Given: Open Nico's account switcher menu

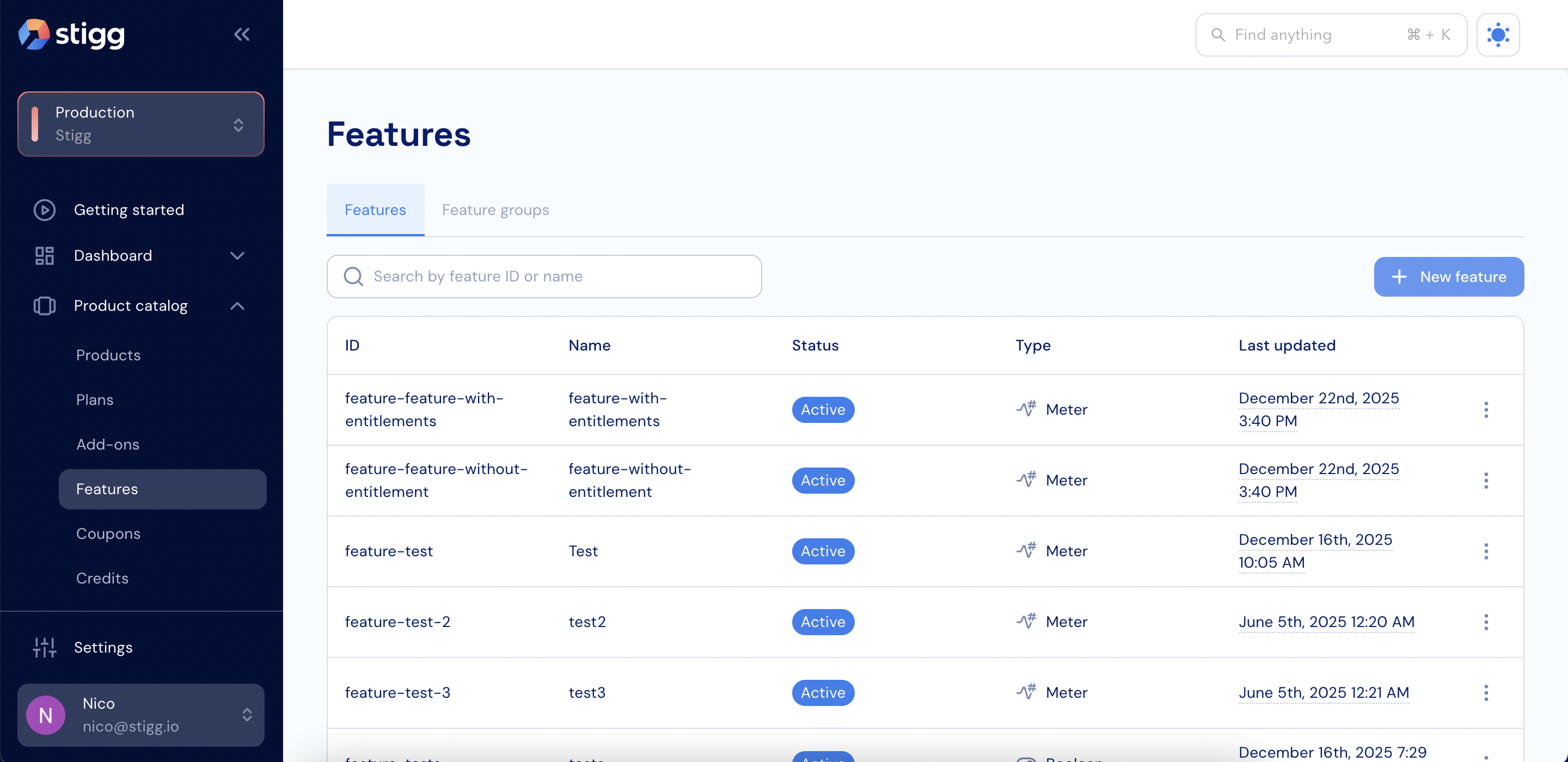Looking at the screenshot, I should 140,715.
